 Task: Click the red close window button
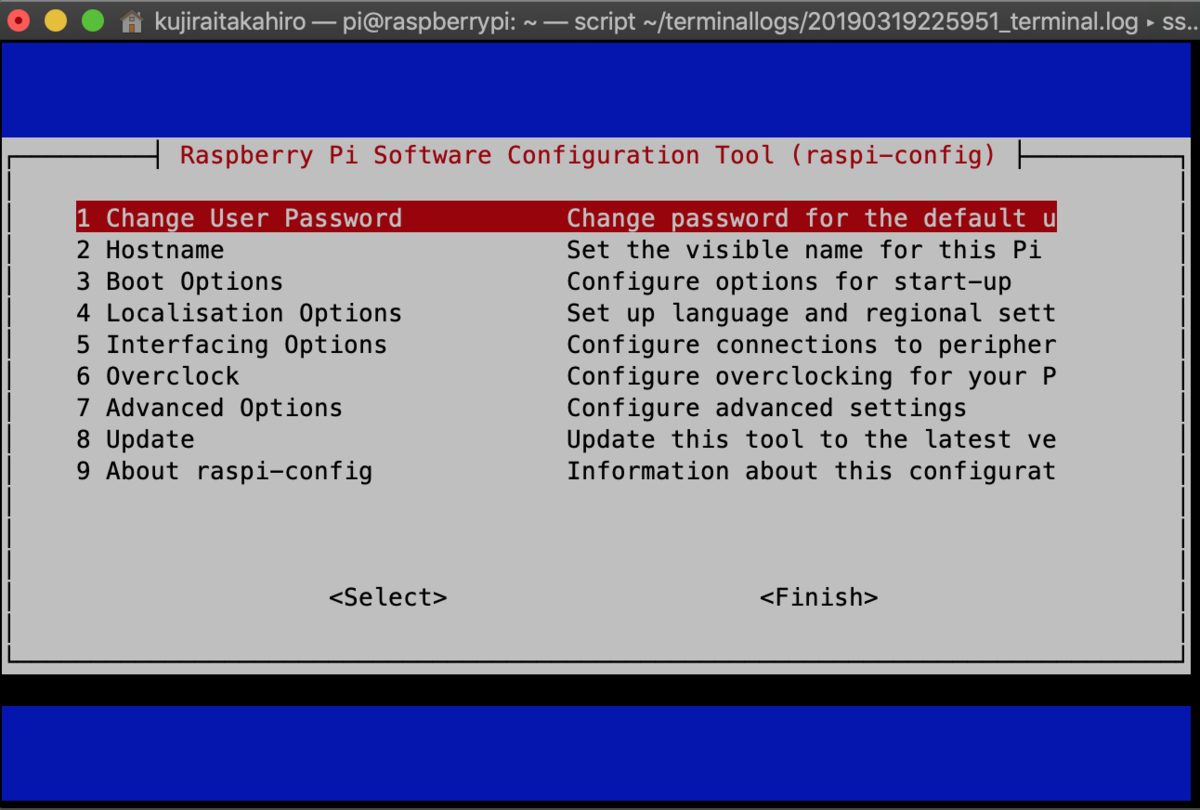(x=20, y=19)
